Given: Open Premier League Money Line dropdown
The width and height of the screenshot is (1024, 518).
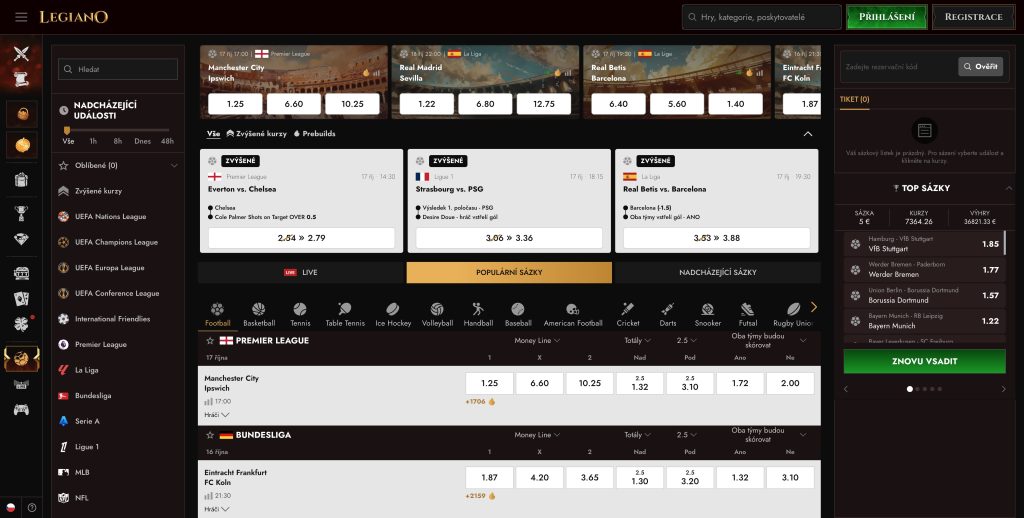Looking at the screenshot, I should click(x=537, y=340).
